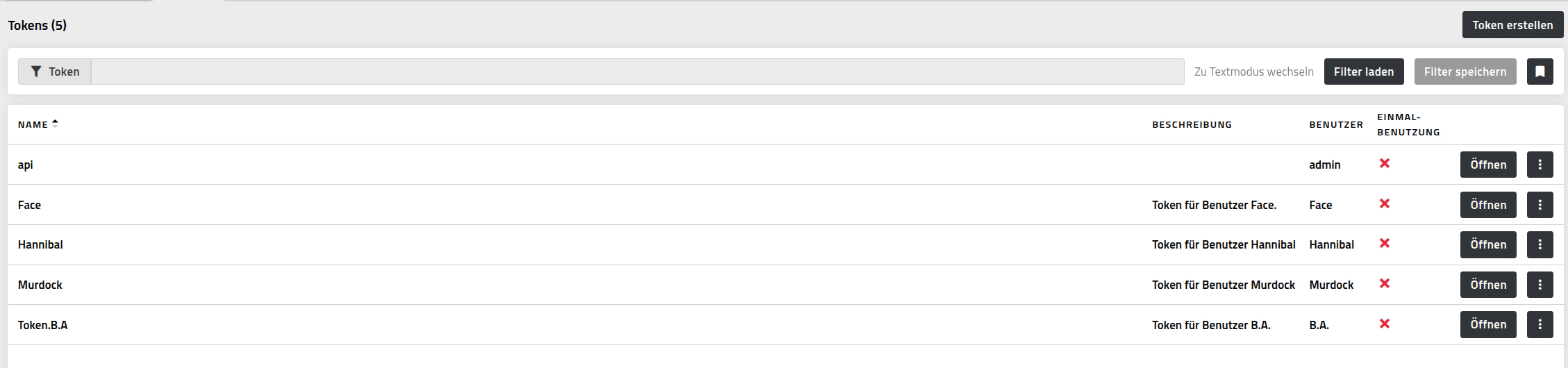1568x368 pixels.
Task: Click the Filter speichern button
Action: coord(1465,72)
